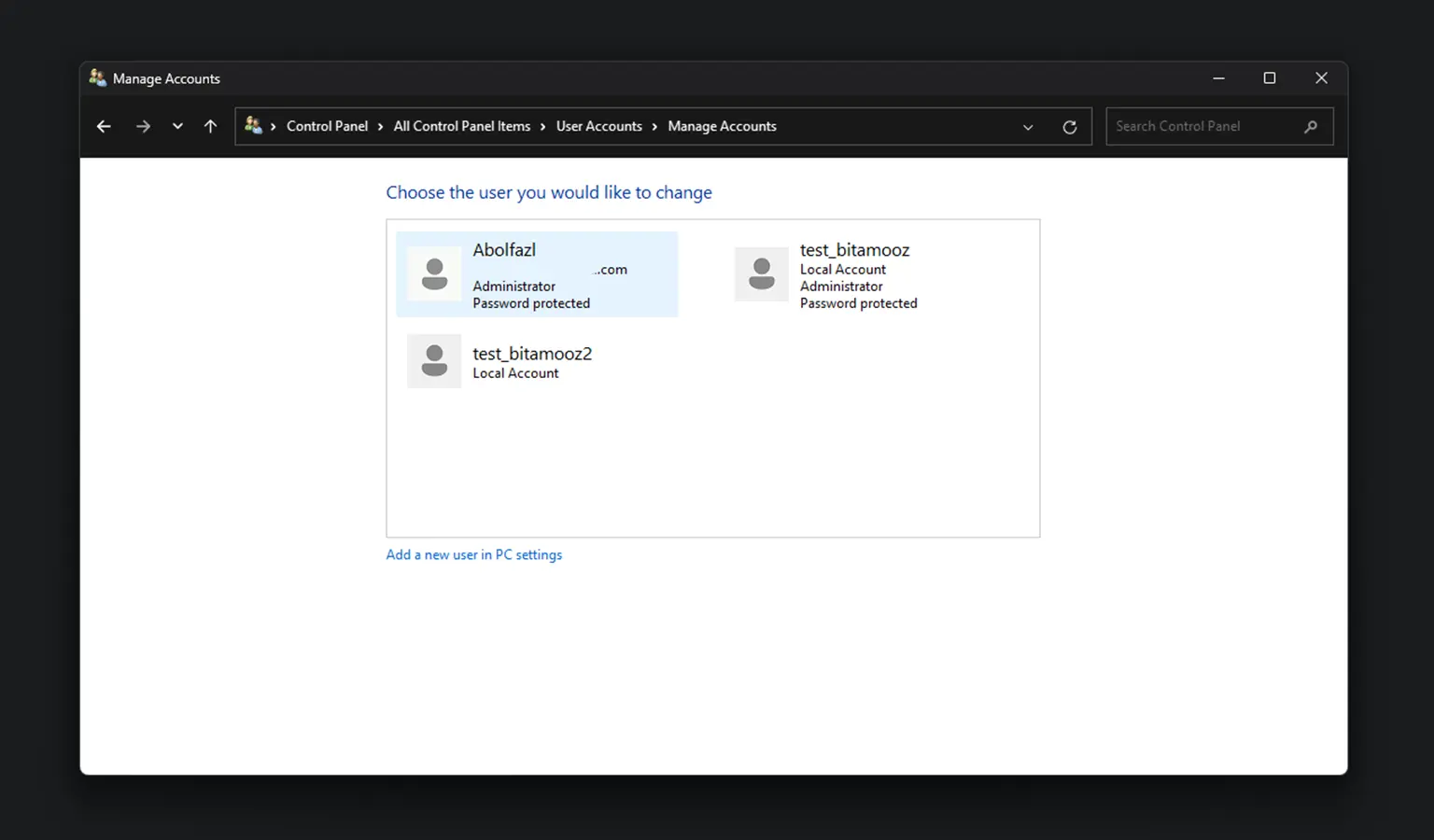Select the Abolfazl administrator account
The image size is (1434, 840).
point(537,274)
